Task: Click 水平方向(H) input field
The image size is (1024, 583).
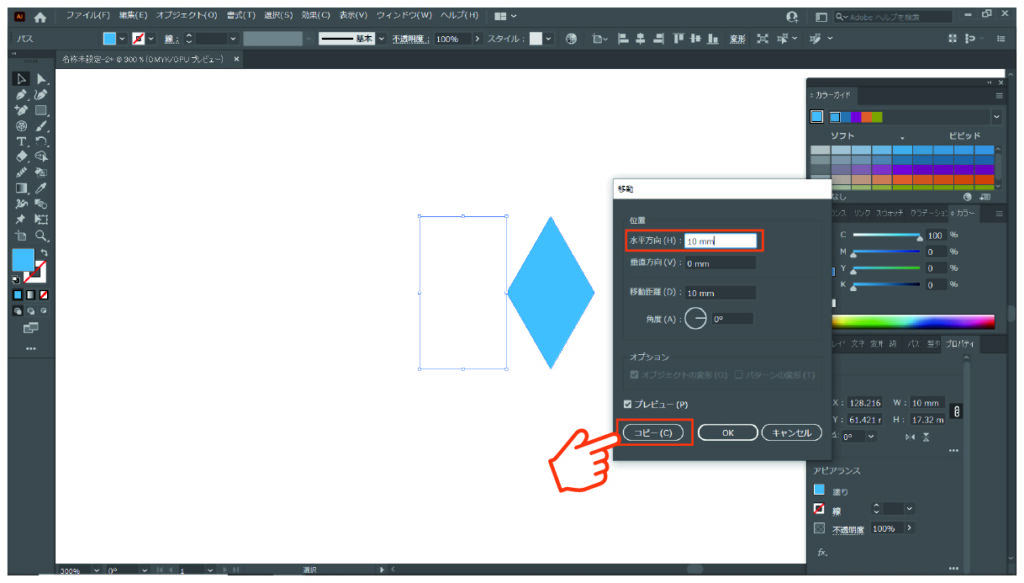Action: 720,241
